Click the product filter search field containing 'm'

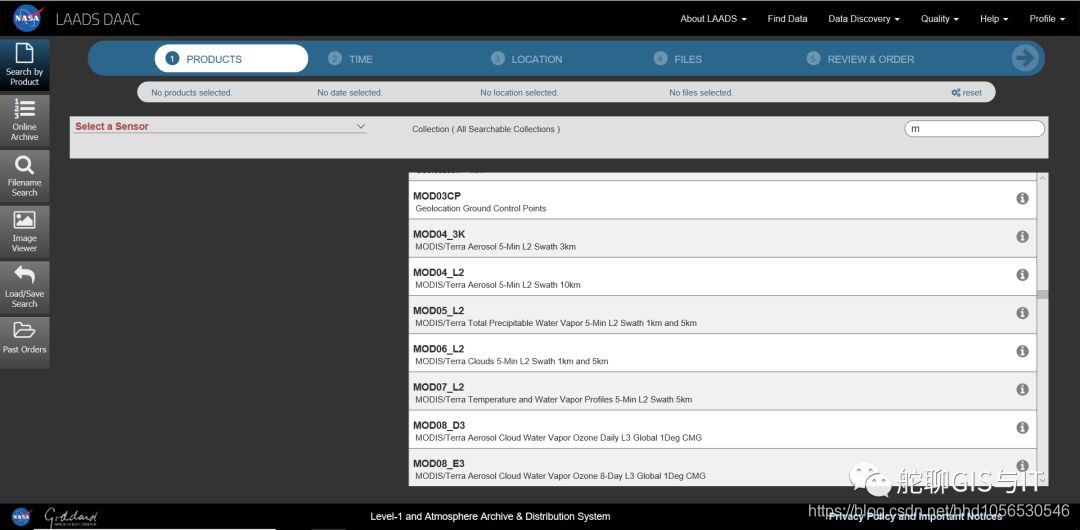click(x=974, y=128)
